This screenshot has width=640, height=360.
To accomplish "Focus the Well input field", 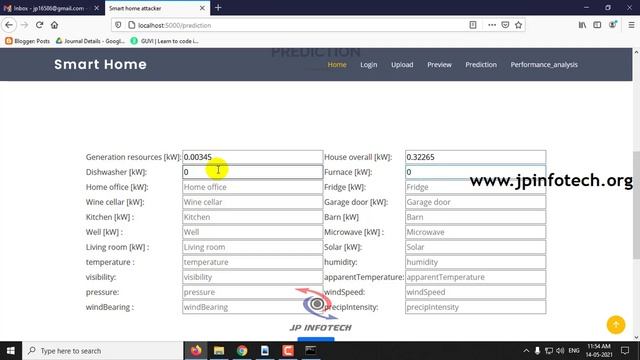I will coord(252,232).
